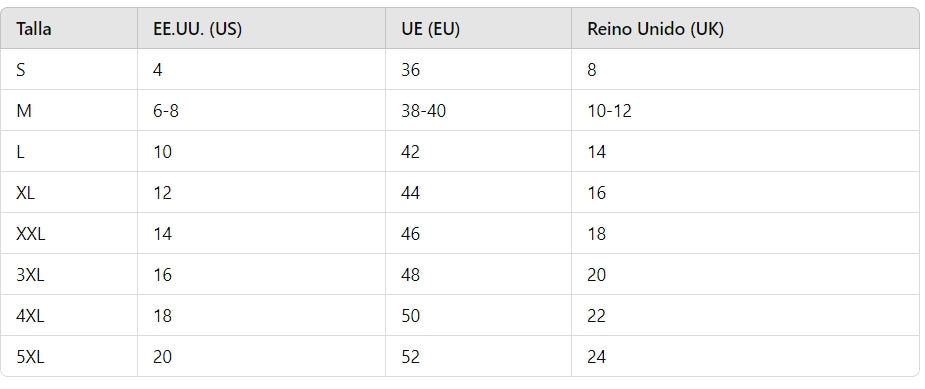Select the UK value 20 cell
This screenshot has height=389, width=925.
(745, 274)
